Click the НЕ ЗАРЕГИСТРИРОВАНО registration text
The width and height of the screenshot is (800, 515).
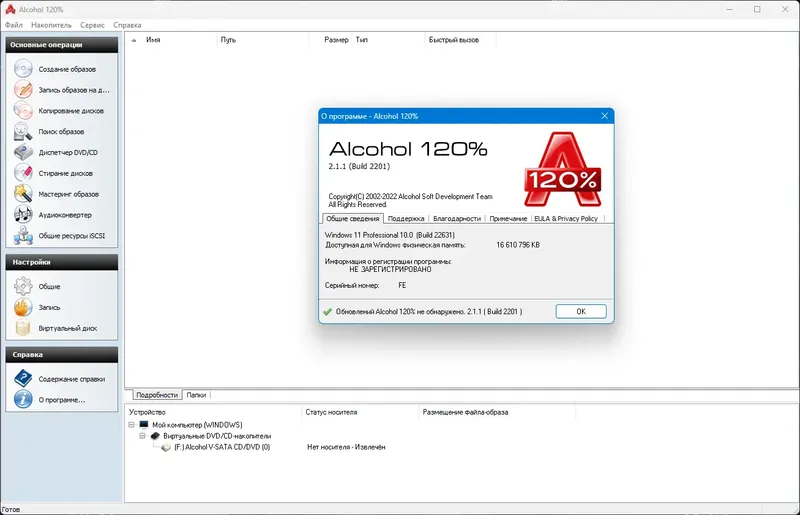pyautogui.click(x=390, y=269)
